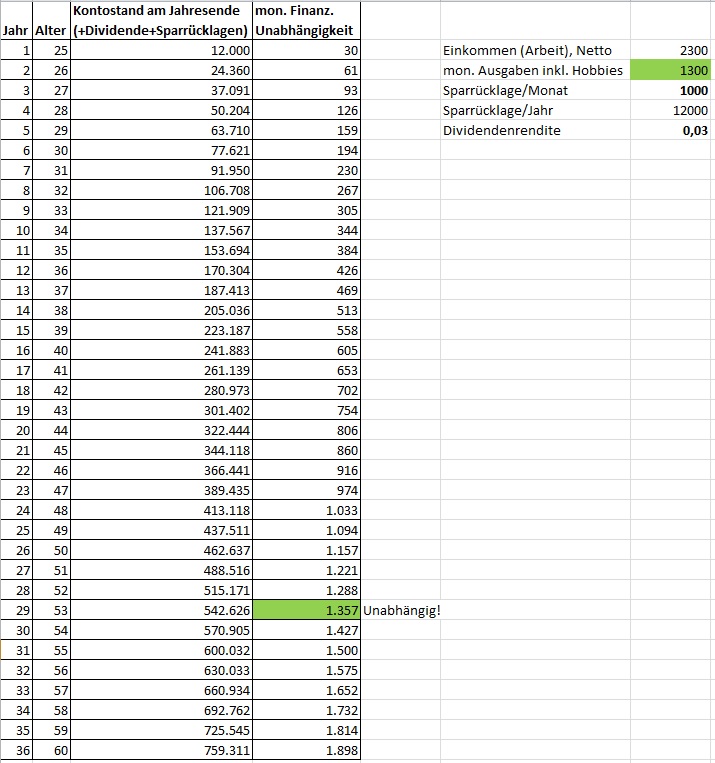Select the cell 322.444

(161, 430)
